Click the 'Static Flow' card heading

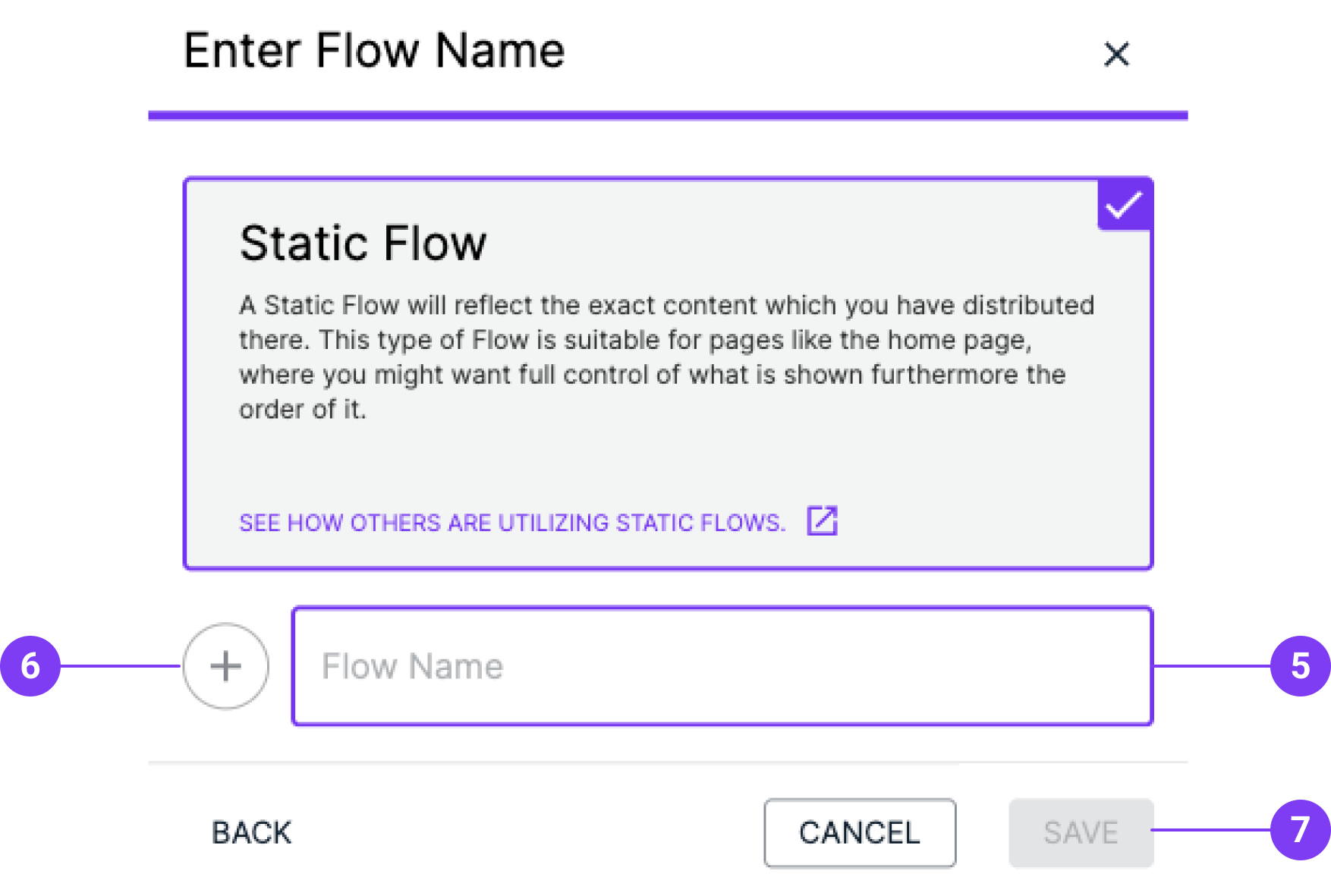[363, 244]
